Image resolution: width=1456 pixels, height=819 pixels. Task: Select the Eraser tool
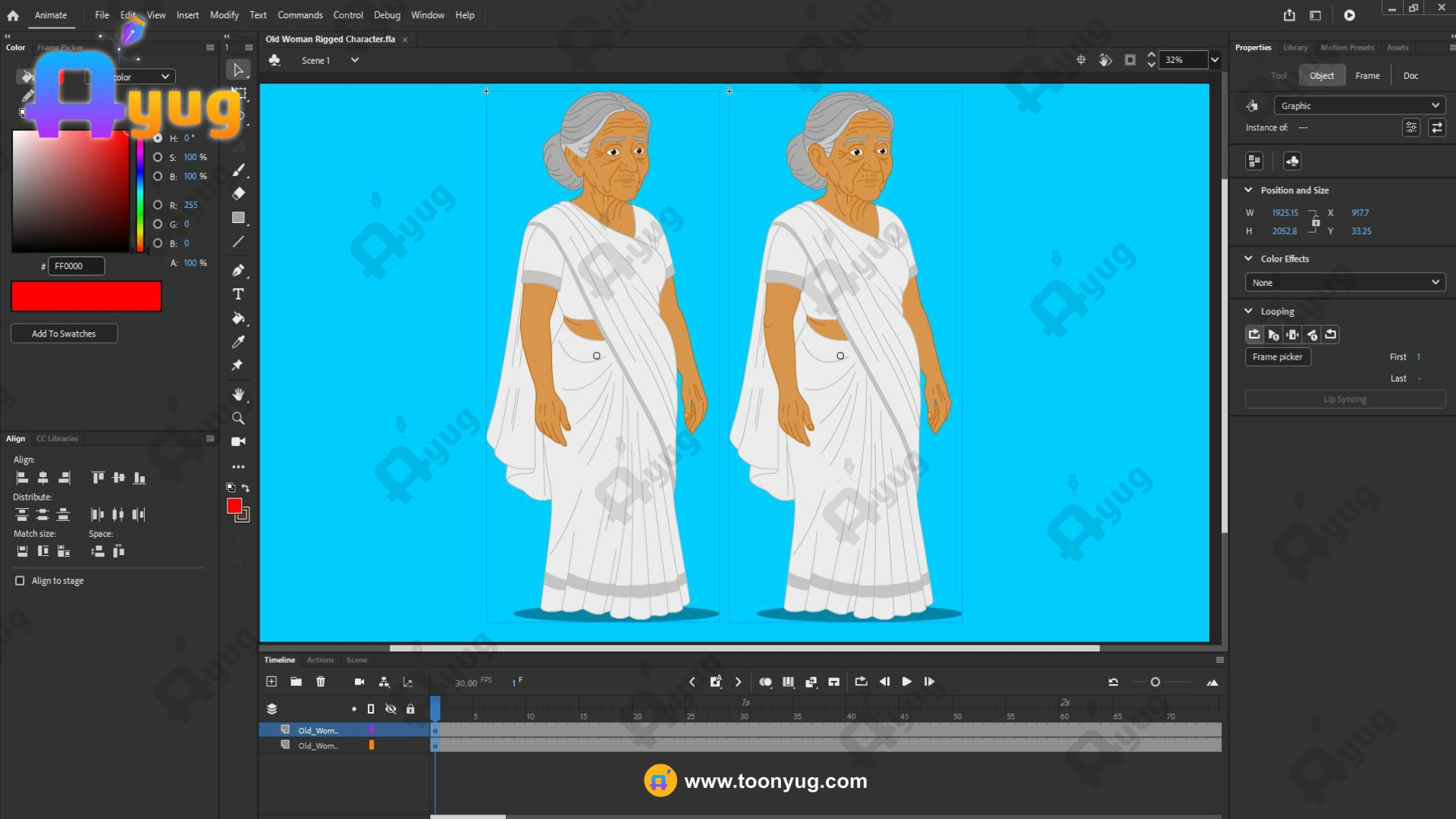(238, 193)
